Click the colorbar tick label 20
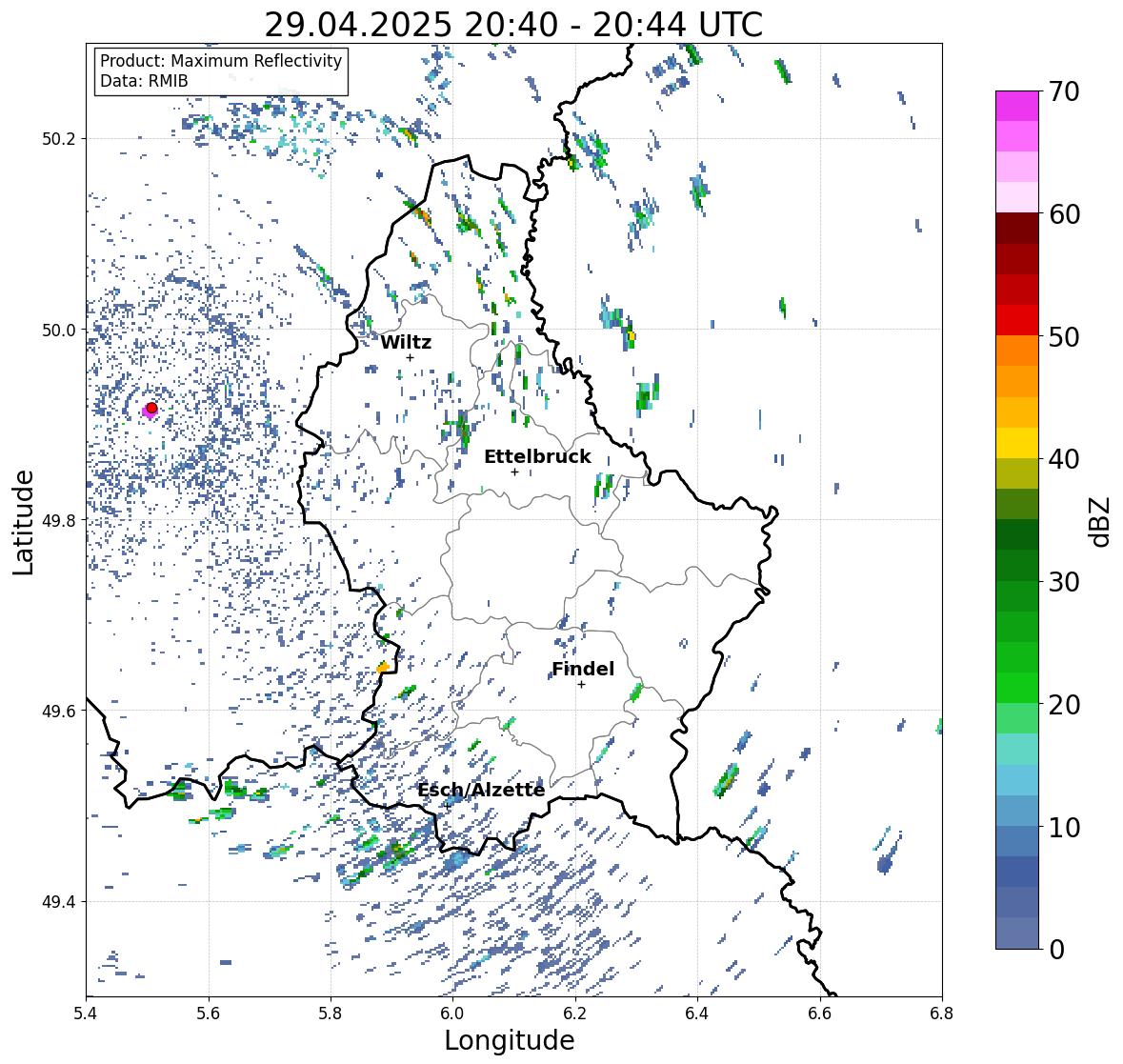 click(x=1064, y=705)
